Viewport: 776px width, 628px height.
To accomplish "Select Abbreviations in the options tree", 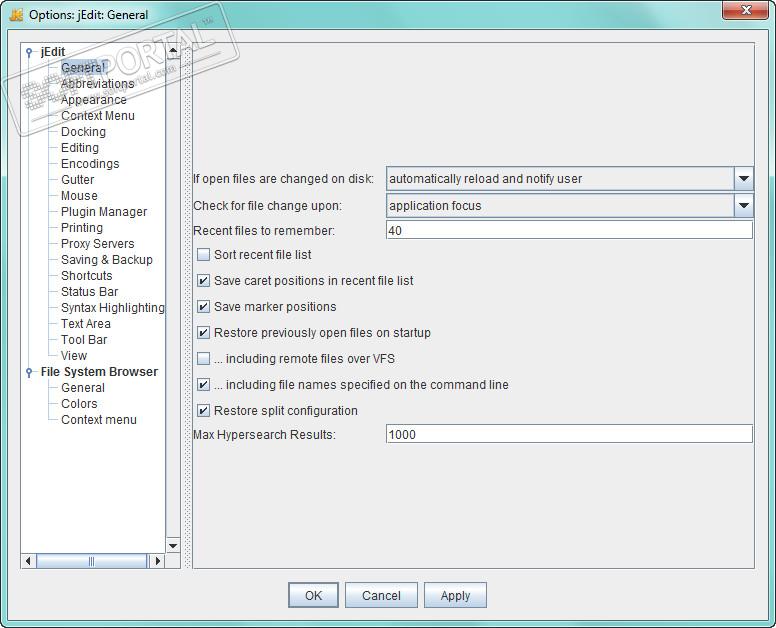I will coord(97,84).
